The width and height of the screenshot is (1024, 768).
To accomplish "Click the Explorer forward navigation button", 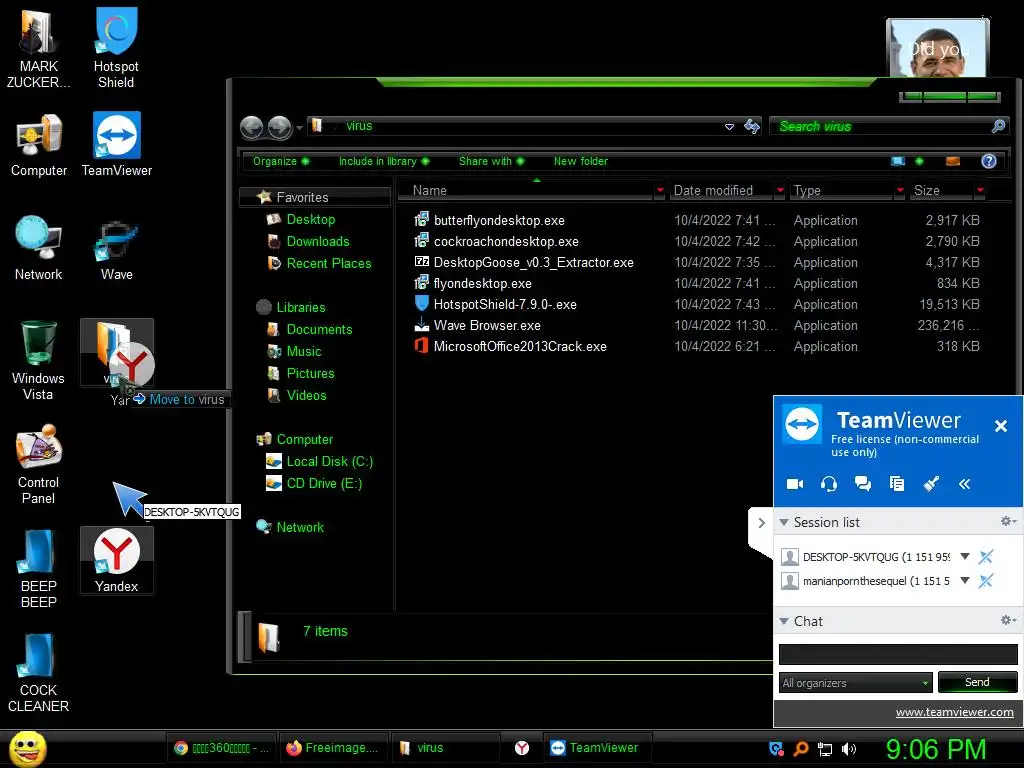I will click(x=280, y=127).
